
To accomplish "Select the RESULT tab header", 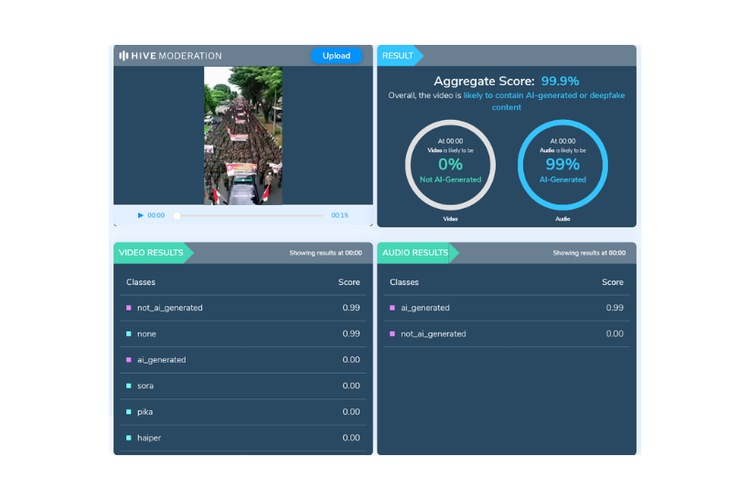I will tap(400, 56).
